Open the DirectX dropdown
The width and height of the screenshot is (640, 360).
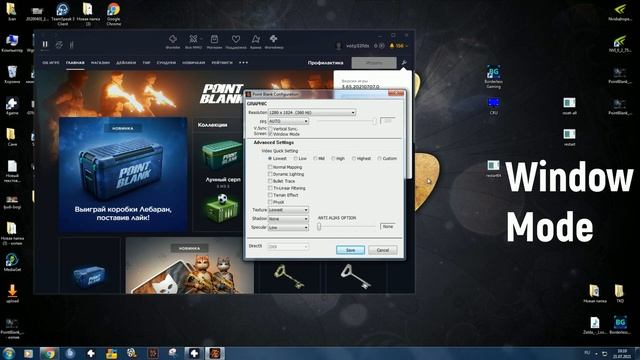[288, 247]
